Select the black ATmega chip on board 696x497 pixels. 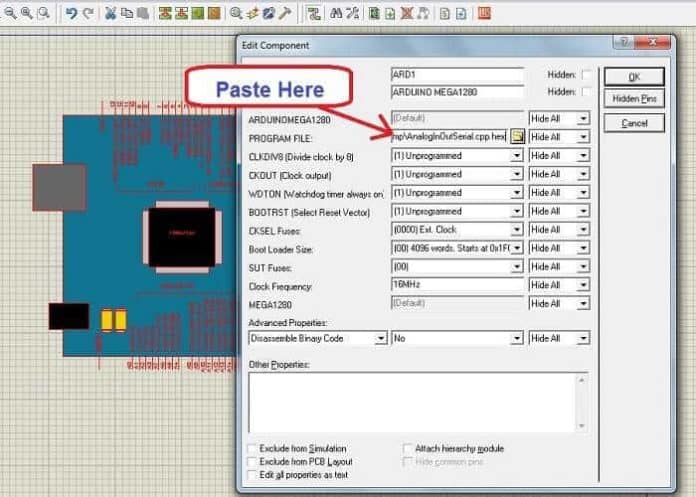(182, 237)
